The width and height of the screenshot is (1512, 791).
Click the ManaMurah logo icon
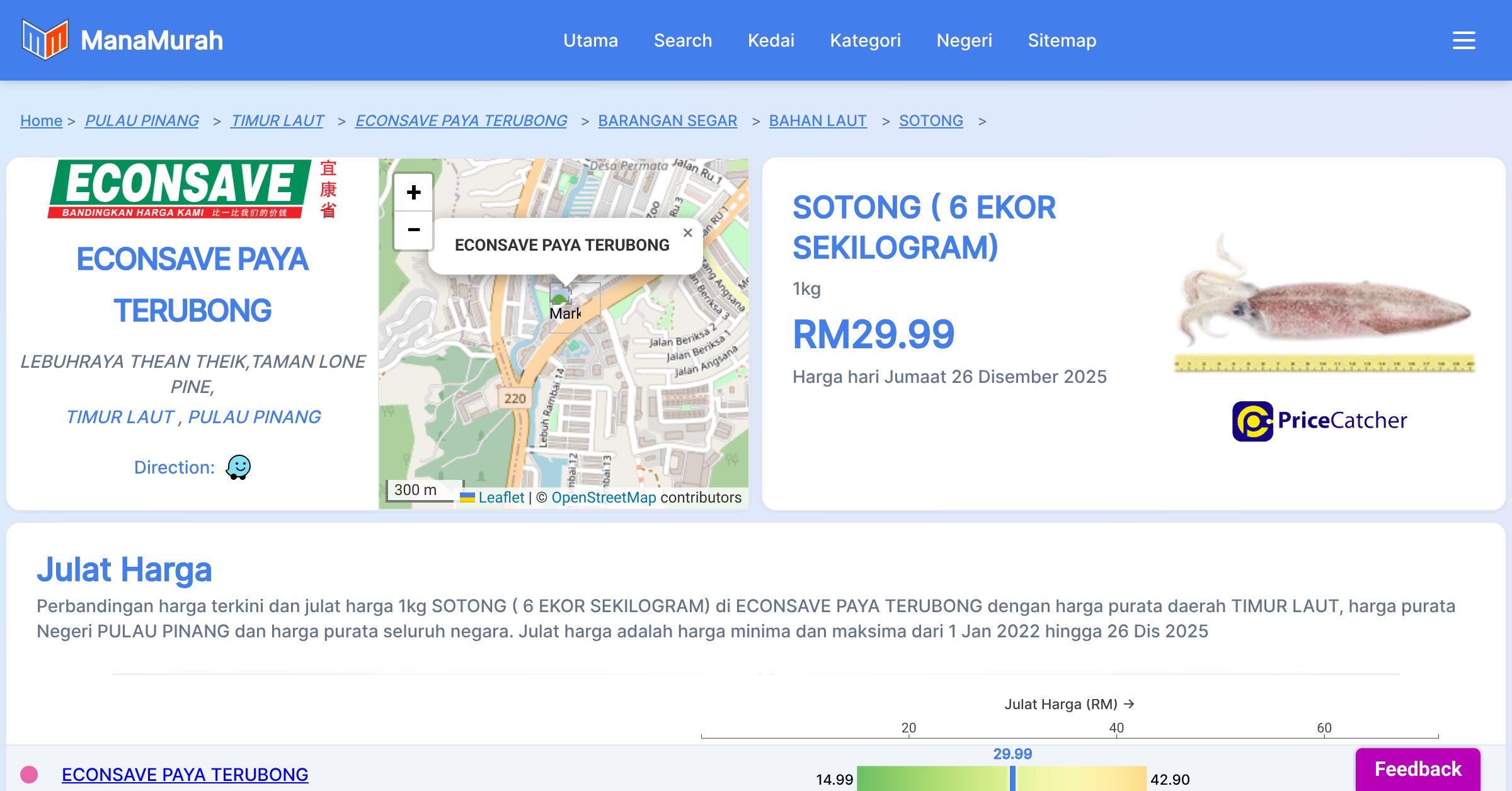(x=45, y=40)
